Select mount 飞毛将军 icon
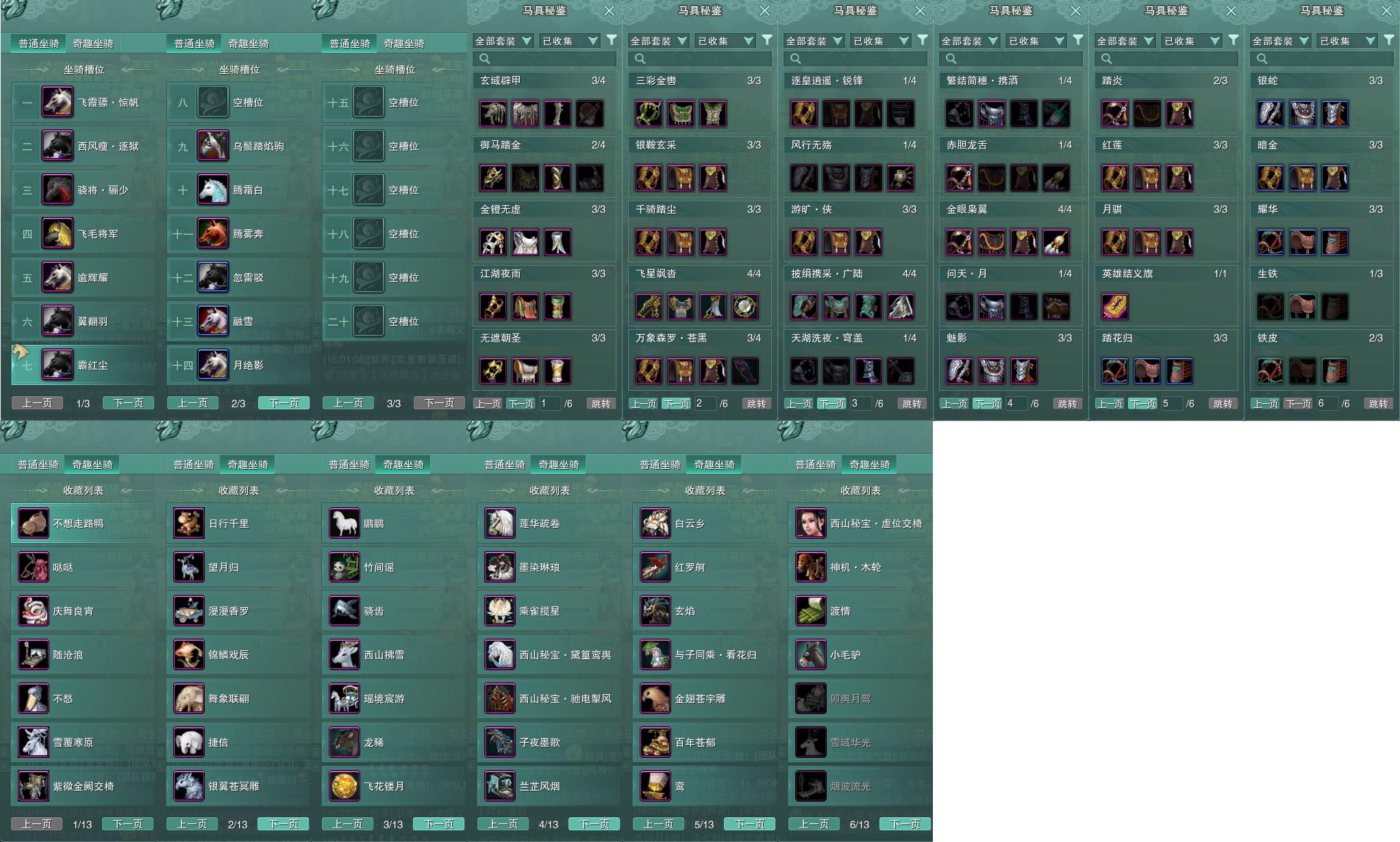1400x842 pixels. pyautogui.click(x=58, y=233)
